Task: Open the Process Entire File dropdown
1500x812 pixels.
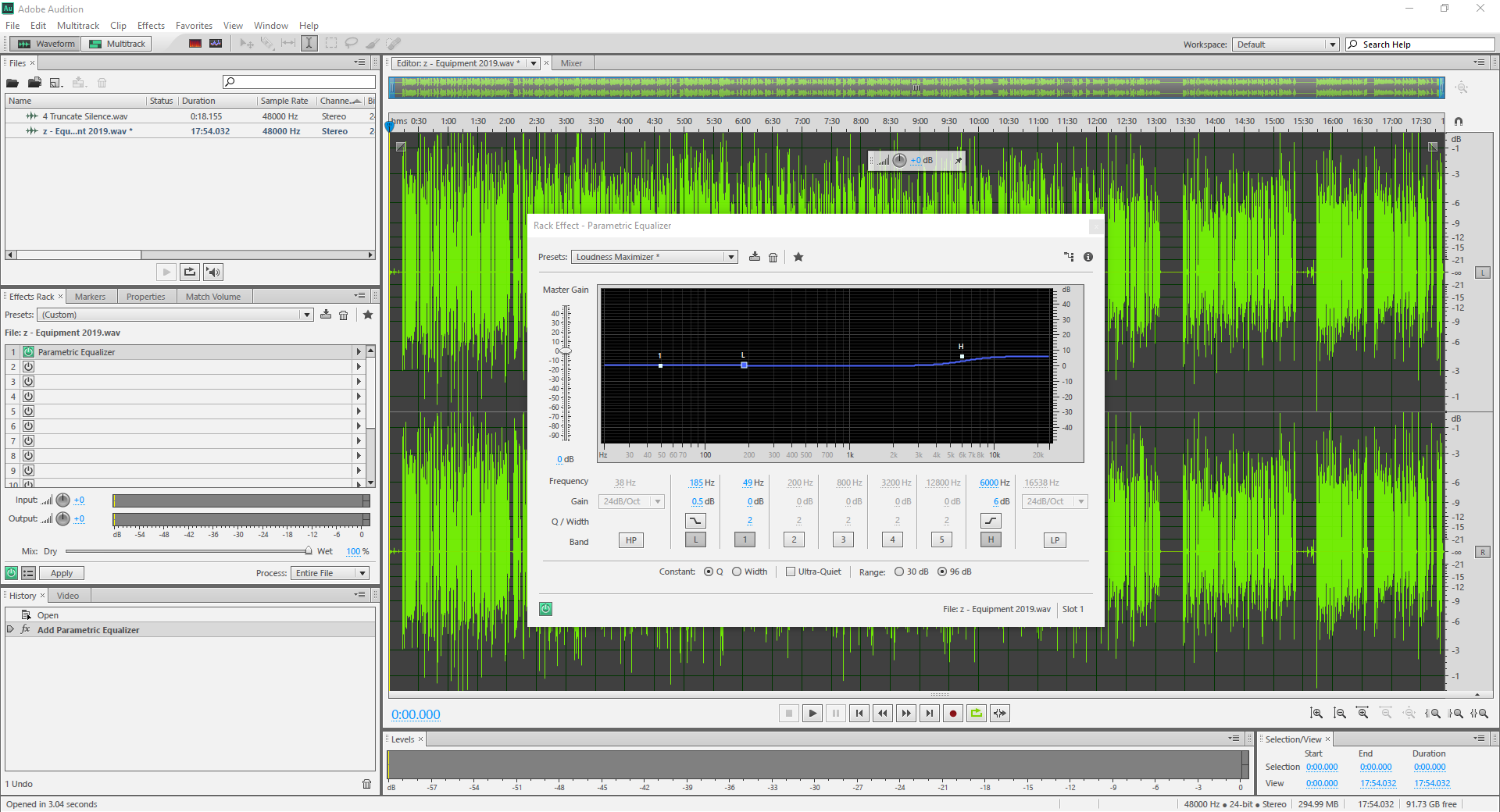Action: pos(330,573)
